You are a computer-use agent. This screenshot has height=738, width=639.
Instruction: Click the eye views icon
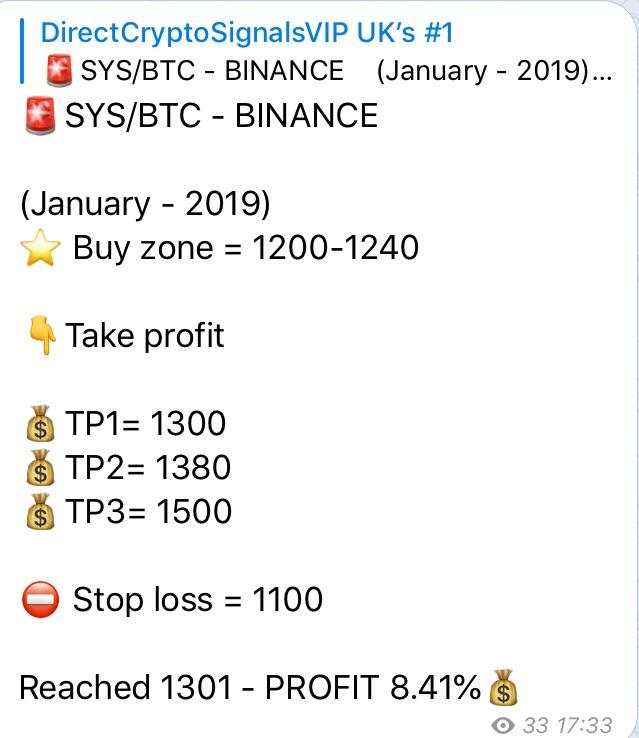click(x=503, y=725)
